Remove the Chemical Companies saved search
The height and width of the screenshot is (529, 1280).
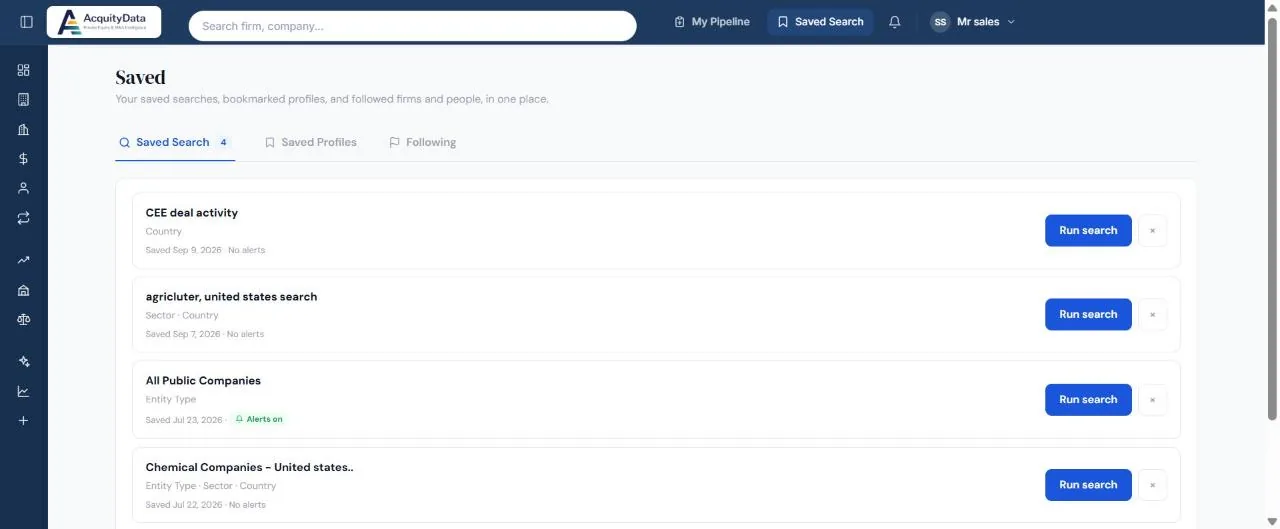1152,485
